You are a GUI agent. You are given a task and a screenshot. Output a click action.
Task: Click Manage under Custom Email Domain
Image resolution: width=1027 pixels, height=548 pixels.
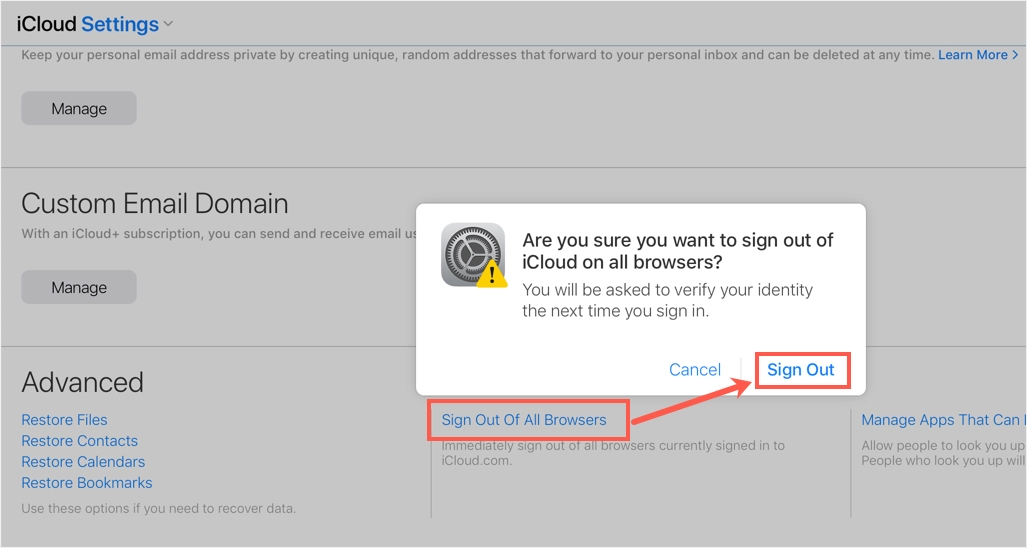(x=79, y=287)
